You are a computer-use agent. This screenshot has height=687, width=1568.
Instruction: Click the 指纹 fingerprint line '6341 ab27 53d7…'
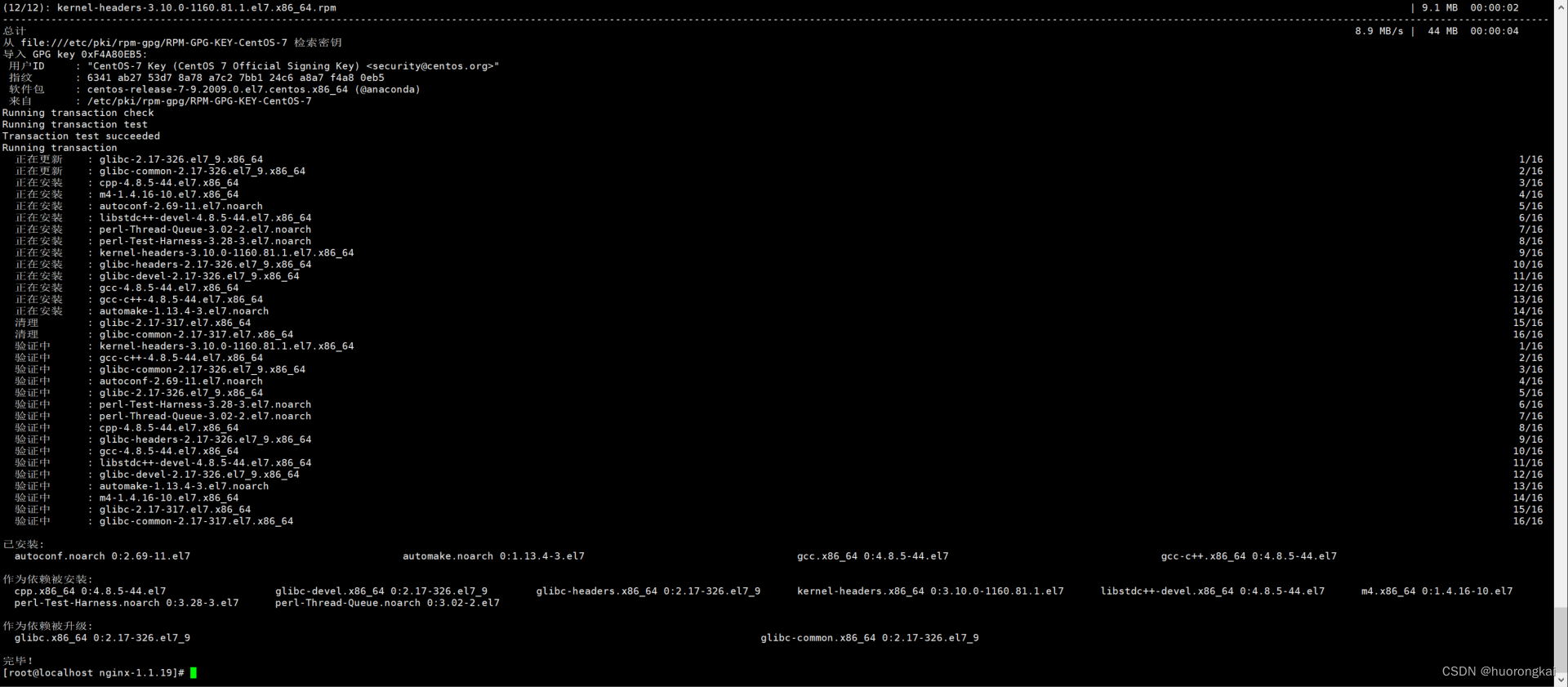[196, 78]
